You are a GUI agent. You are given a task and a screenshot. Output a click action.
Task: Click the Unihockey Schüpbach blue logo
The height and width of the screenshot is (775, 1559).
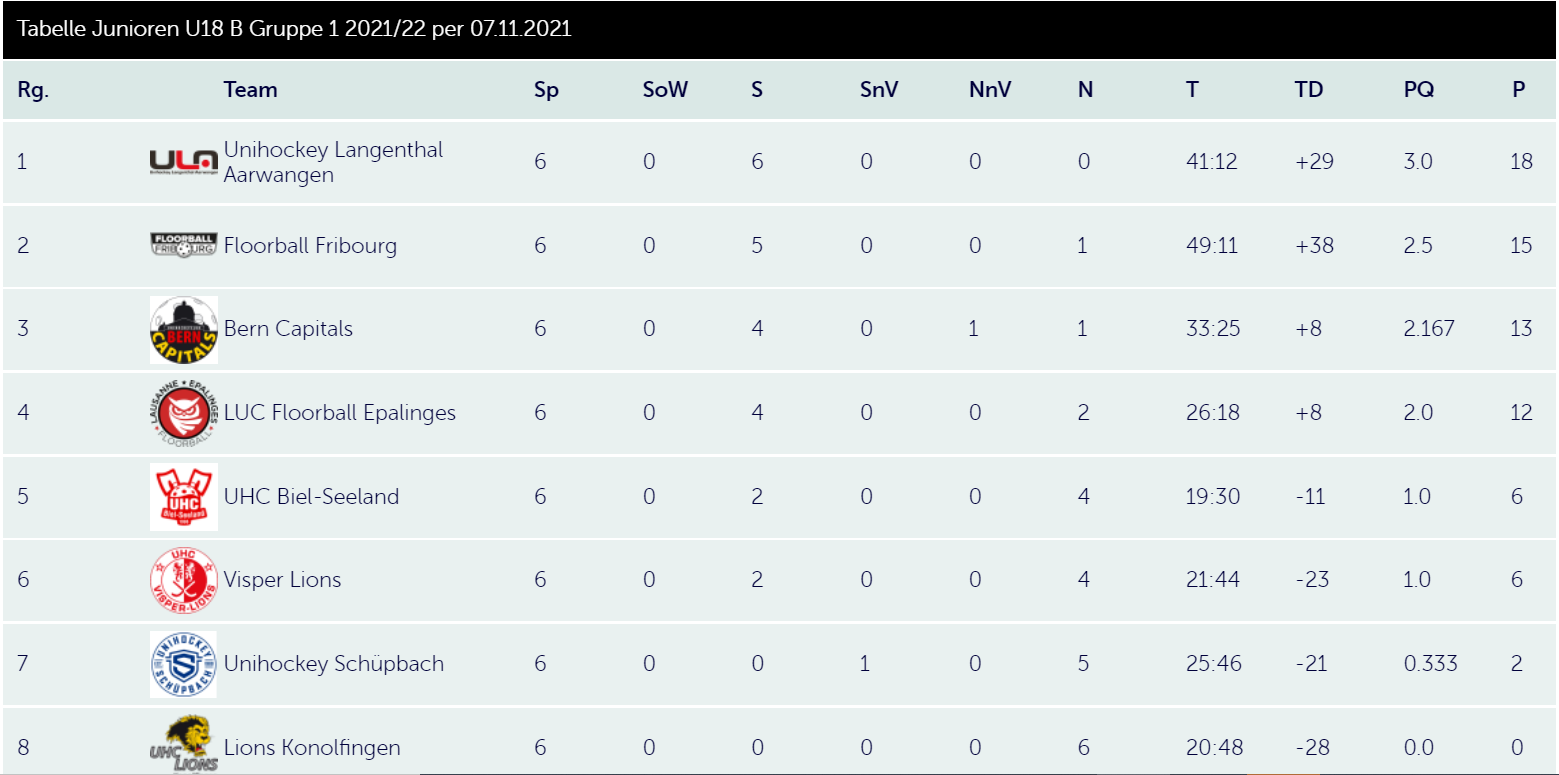tap(183, 663)
